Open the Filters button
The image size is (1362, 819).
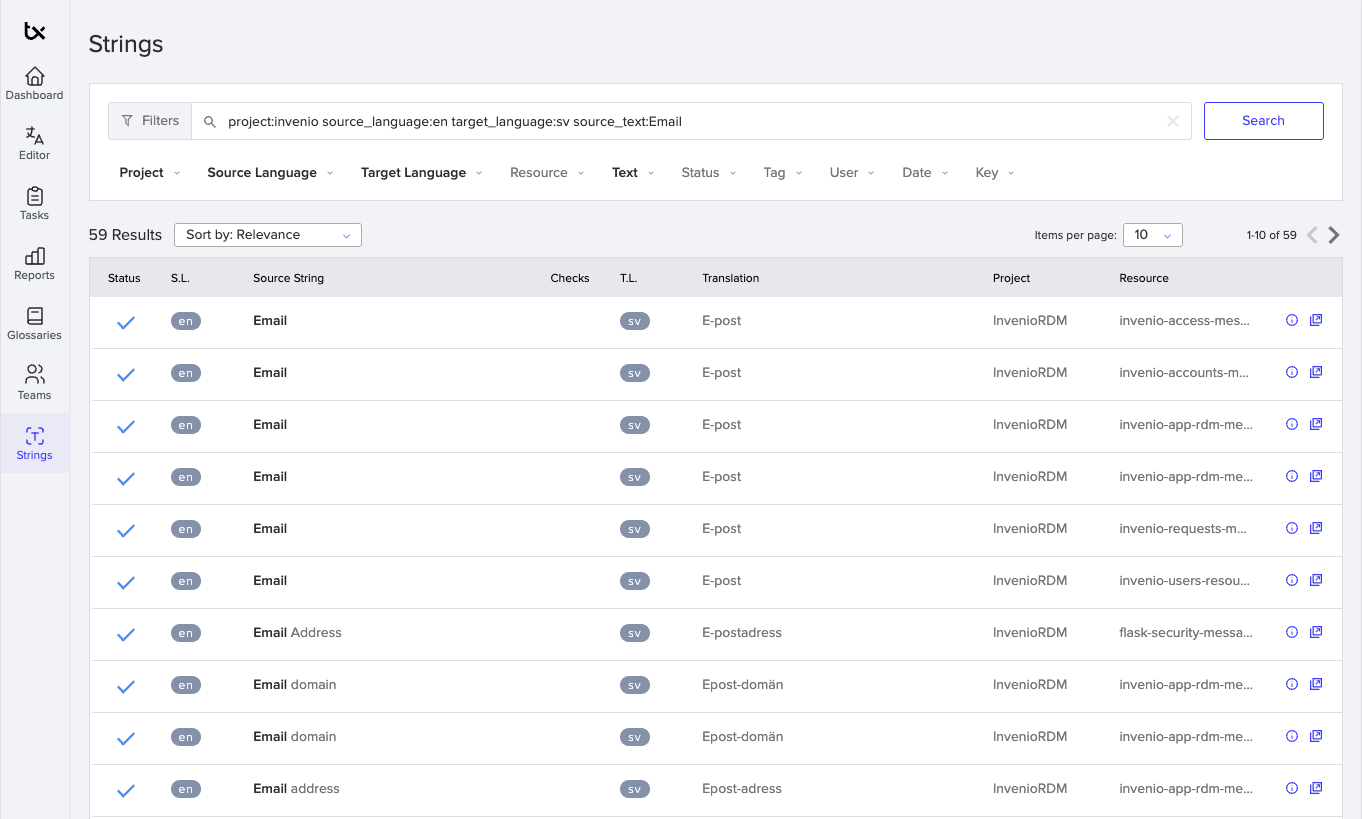pos(150,121)
